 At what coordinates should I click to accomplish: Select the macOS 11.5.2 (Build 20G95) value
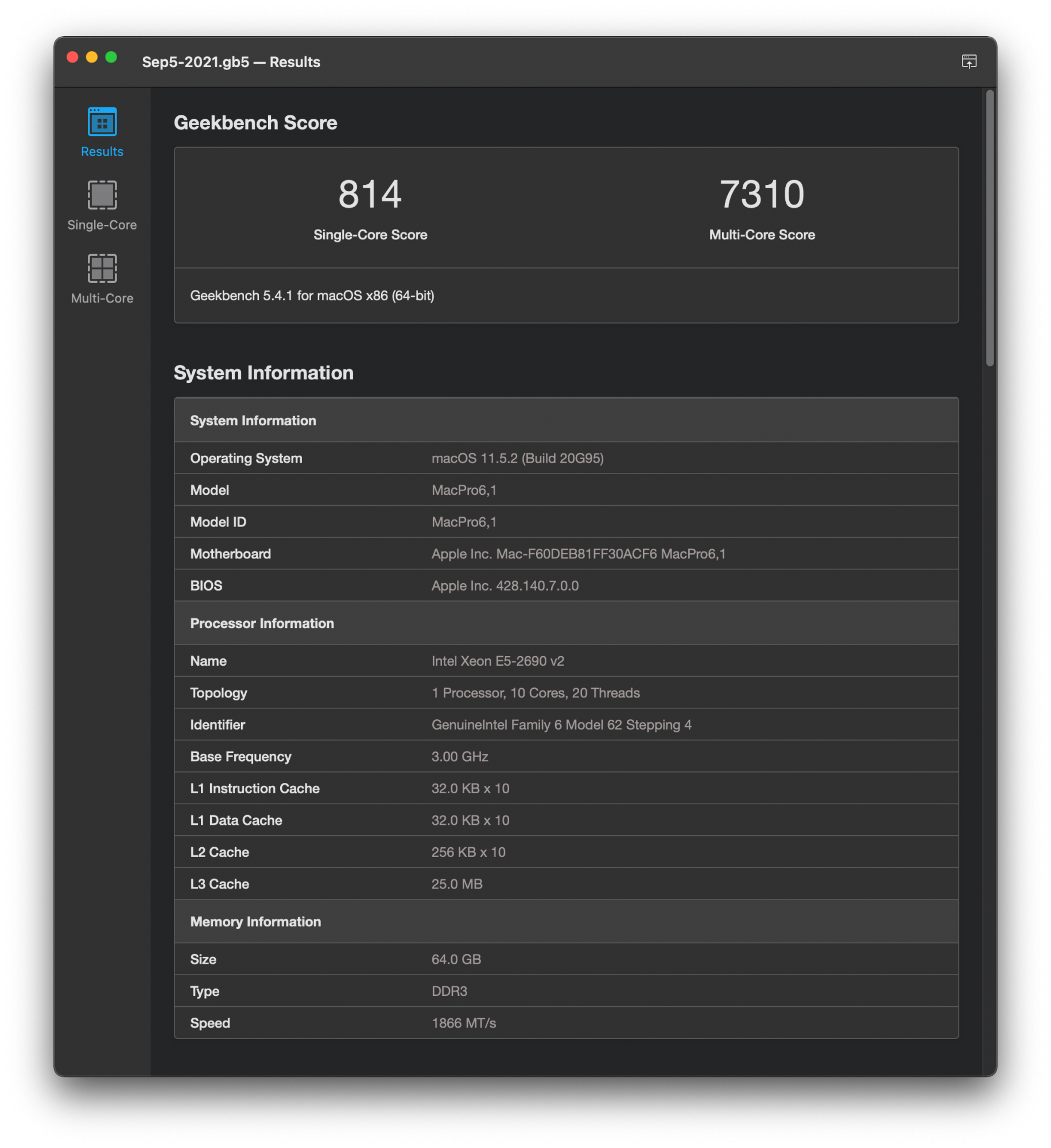coord(518,459)
